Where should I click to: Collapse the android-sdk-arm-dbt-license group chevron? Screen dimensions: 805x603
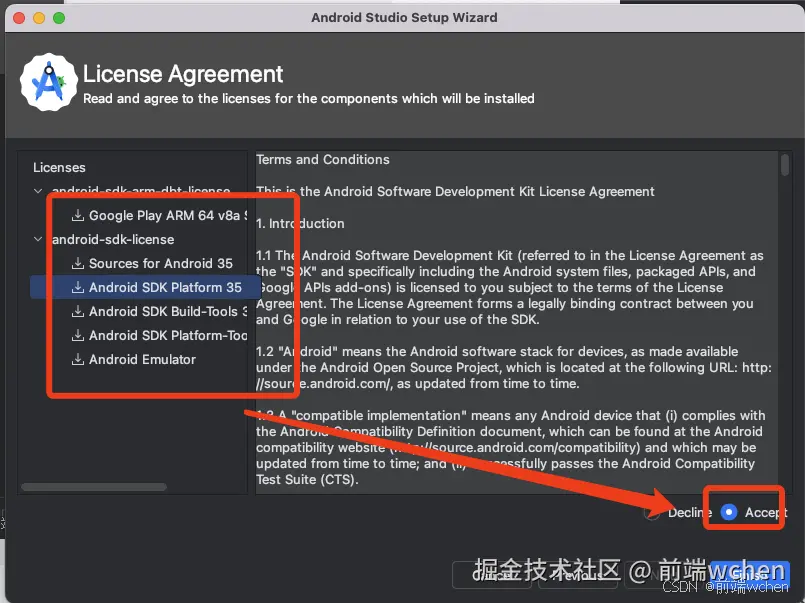[x=38, y=191]
